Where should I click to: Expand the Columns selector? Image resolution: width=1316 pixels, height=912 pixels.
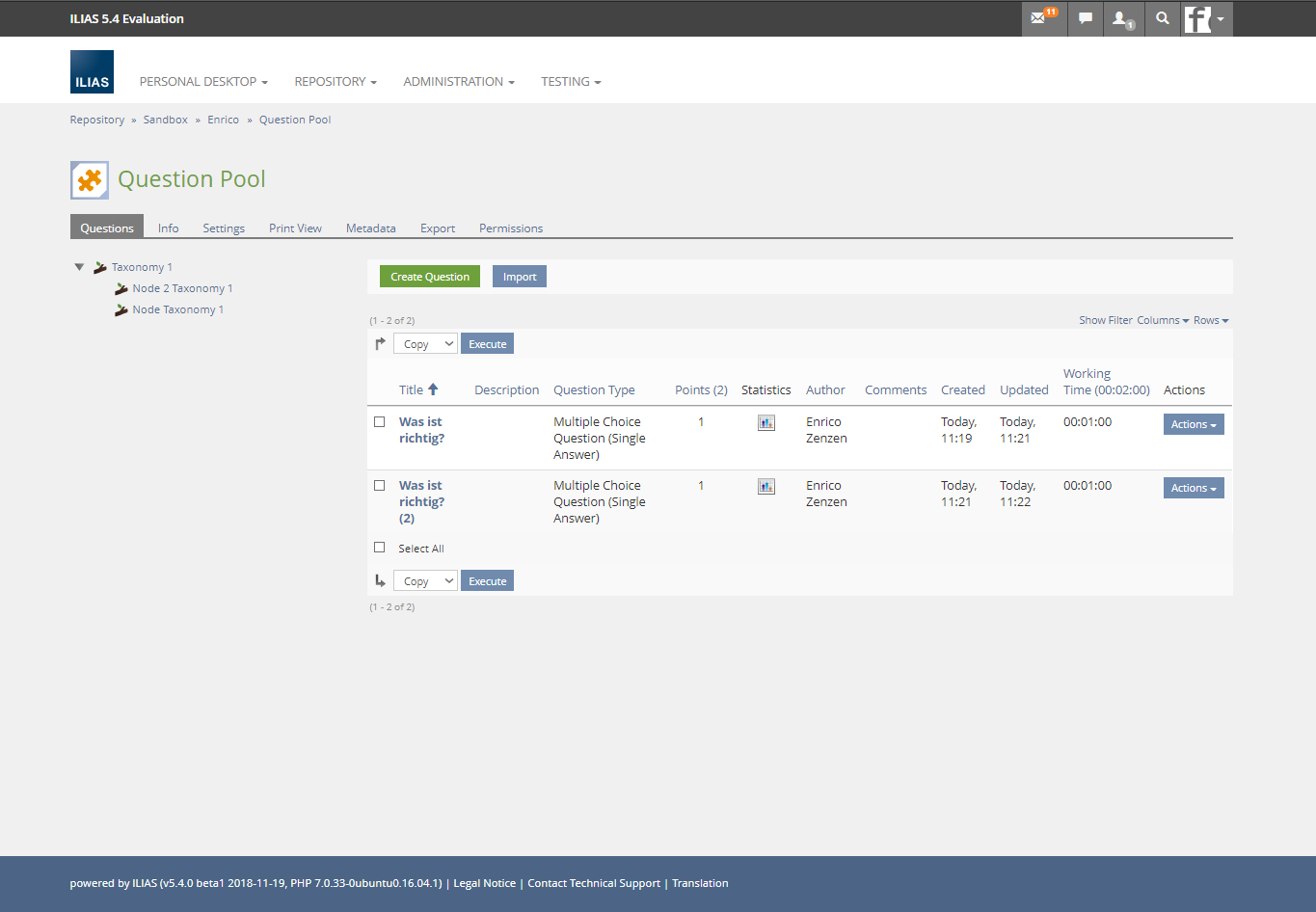[x=1162, y=320]
